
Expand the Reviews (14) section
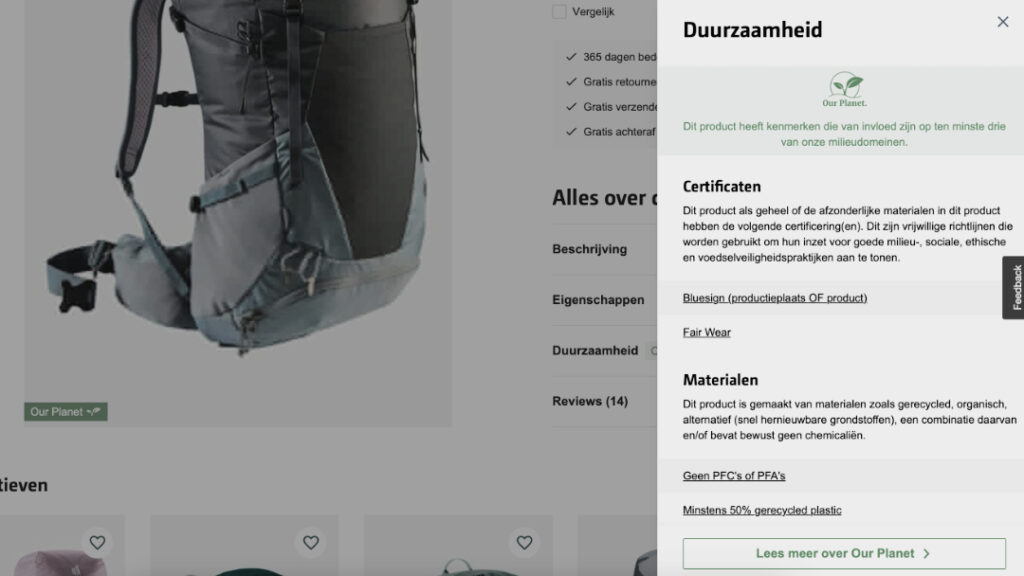pyautogui.click(x=590, y=401)
